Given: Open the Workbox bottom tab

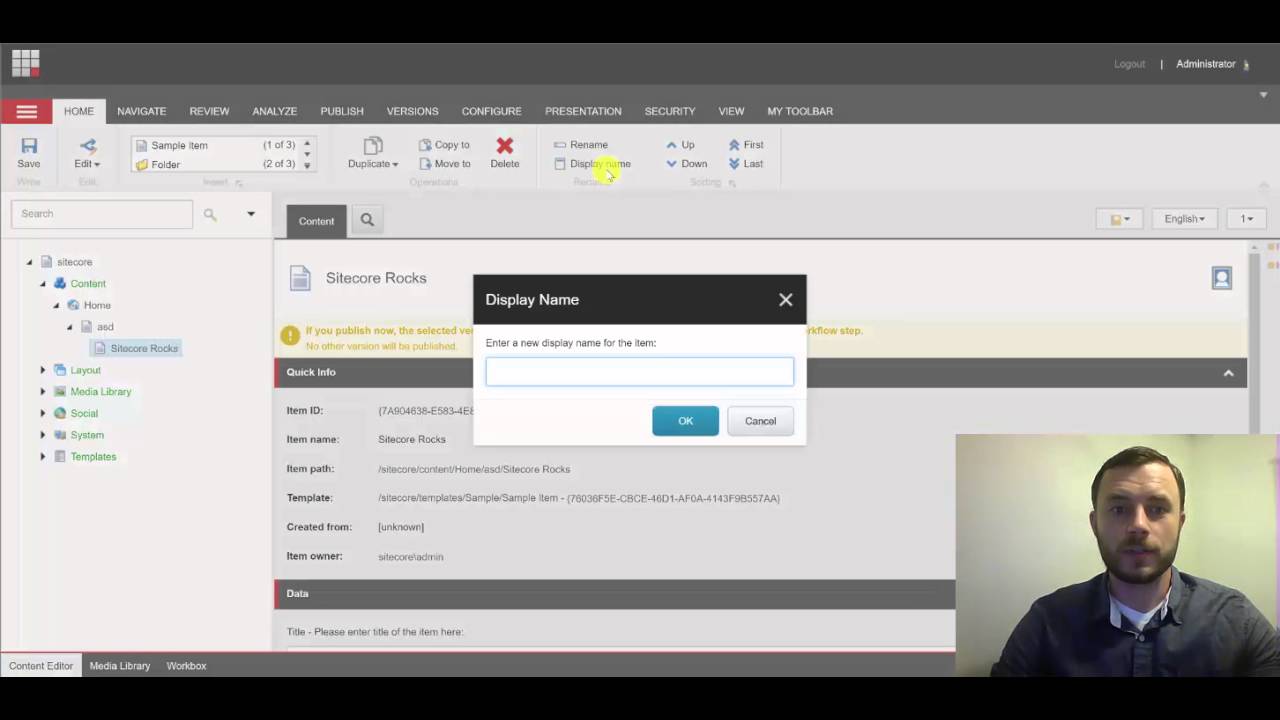Looking at the screenshot, I should tap(186, 666).
